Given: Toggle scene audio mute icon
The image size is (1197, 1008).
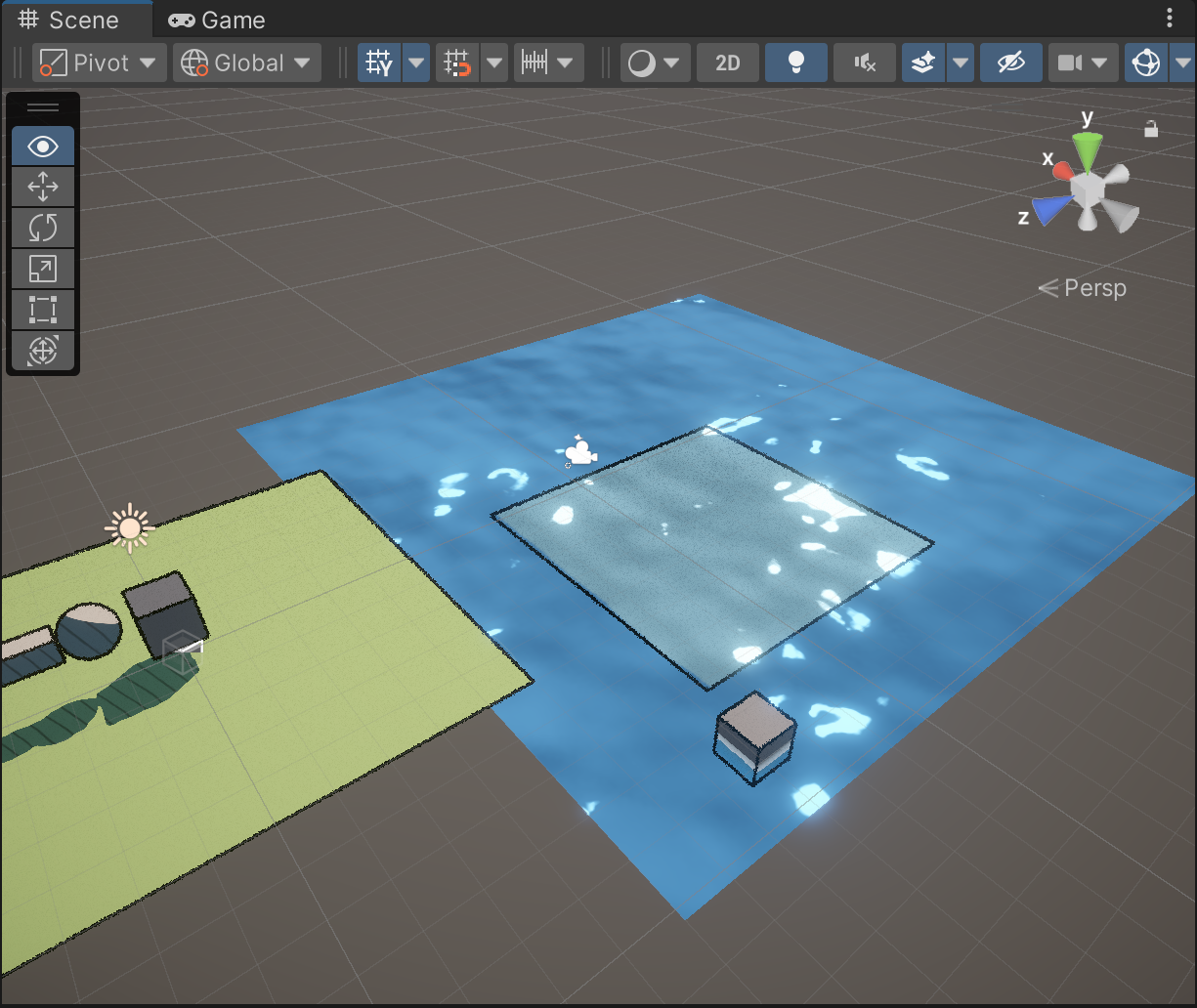Looking at the screenshot, I should pos(865,63).
